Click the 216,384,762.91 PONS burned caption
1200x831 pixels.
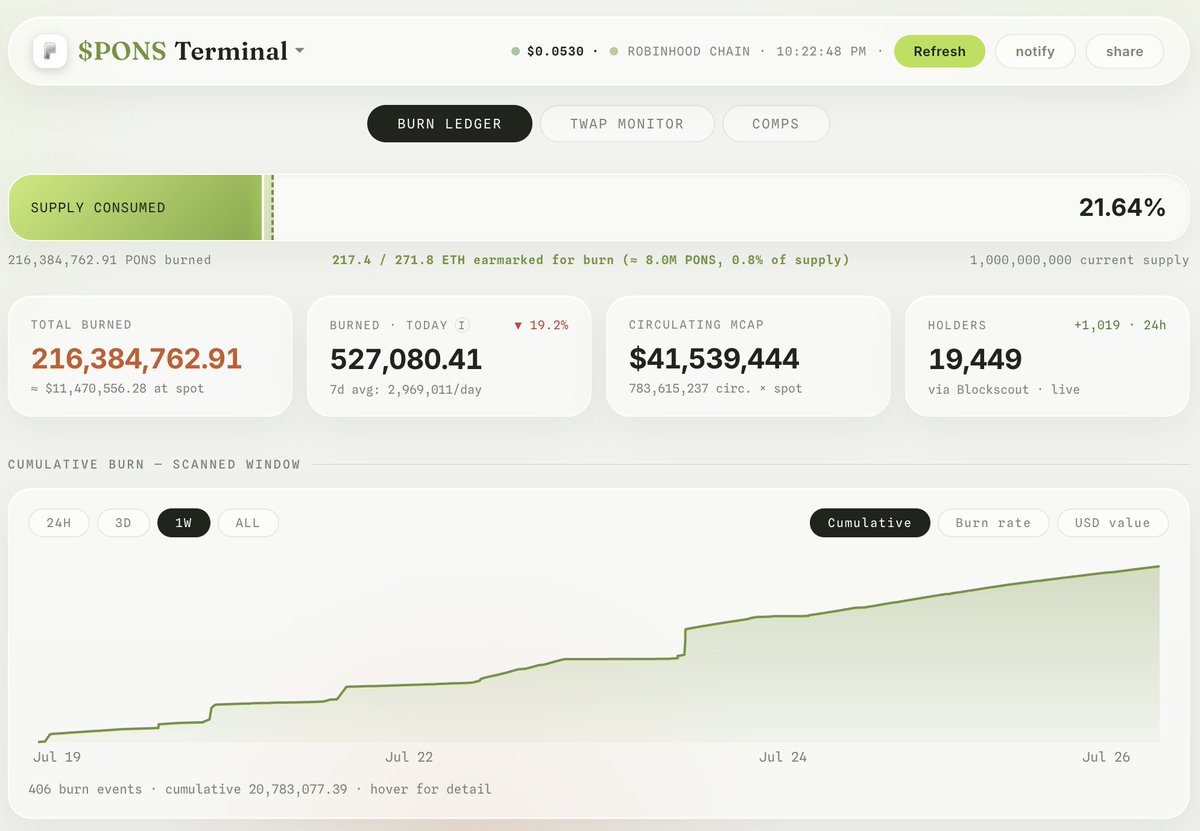[x=110, y=260]
